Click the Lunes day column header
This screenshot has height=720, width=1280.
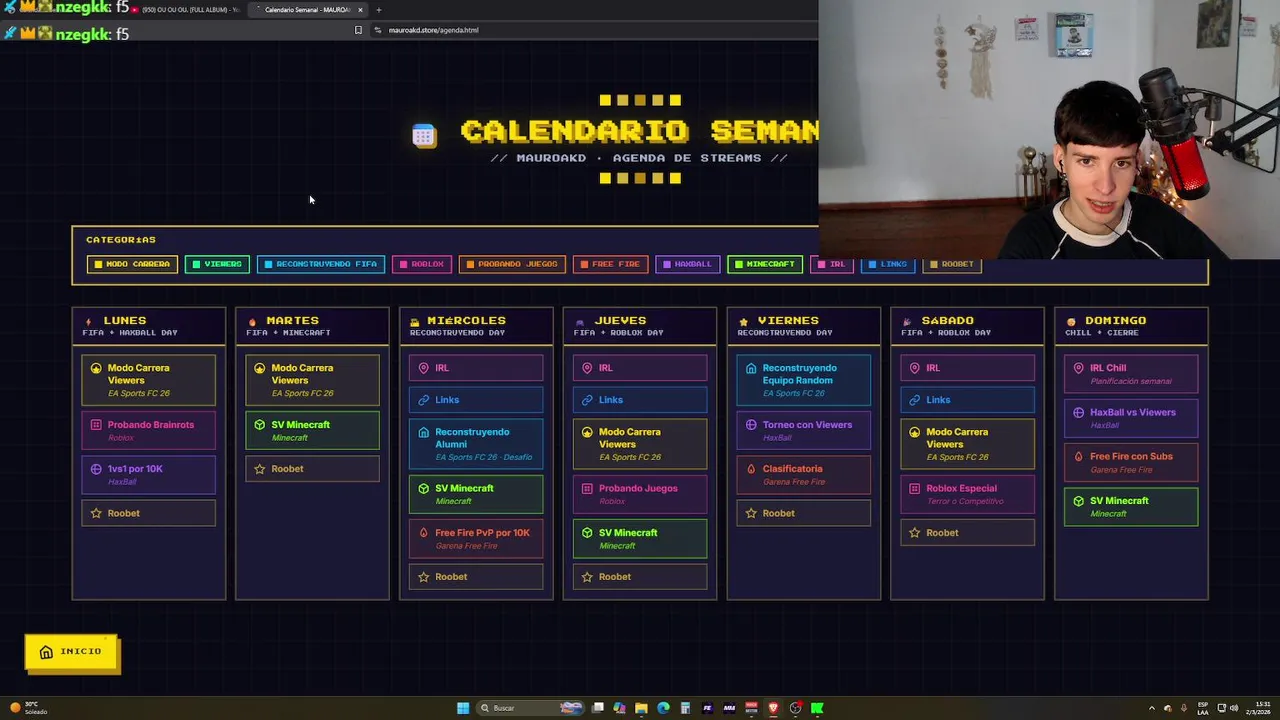click(148, 326)
